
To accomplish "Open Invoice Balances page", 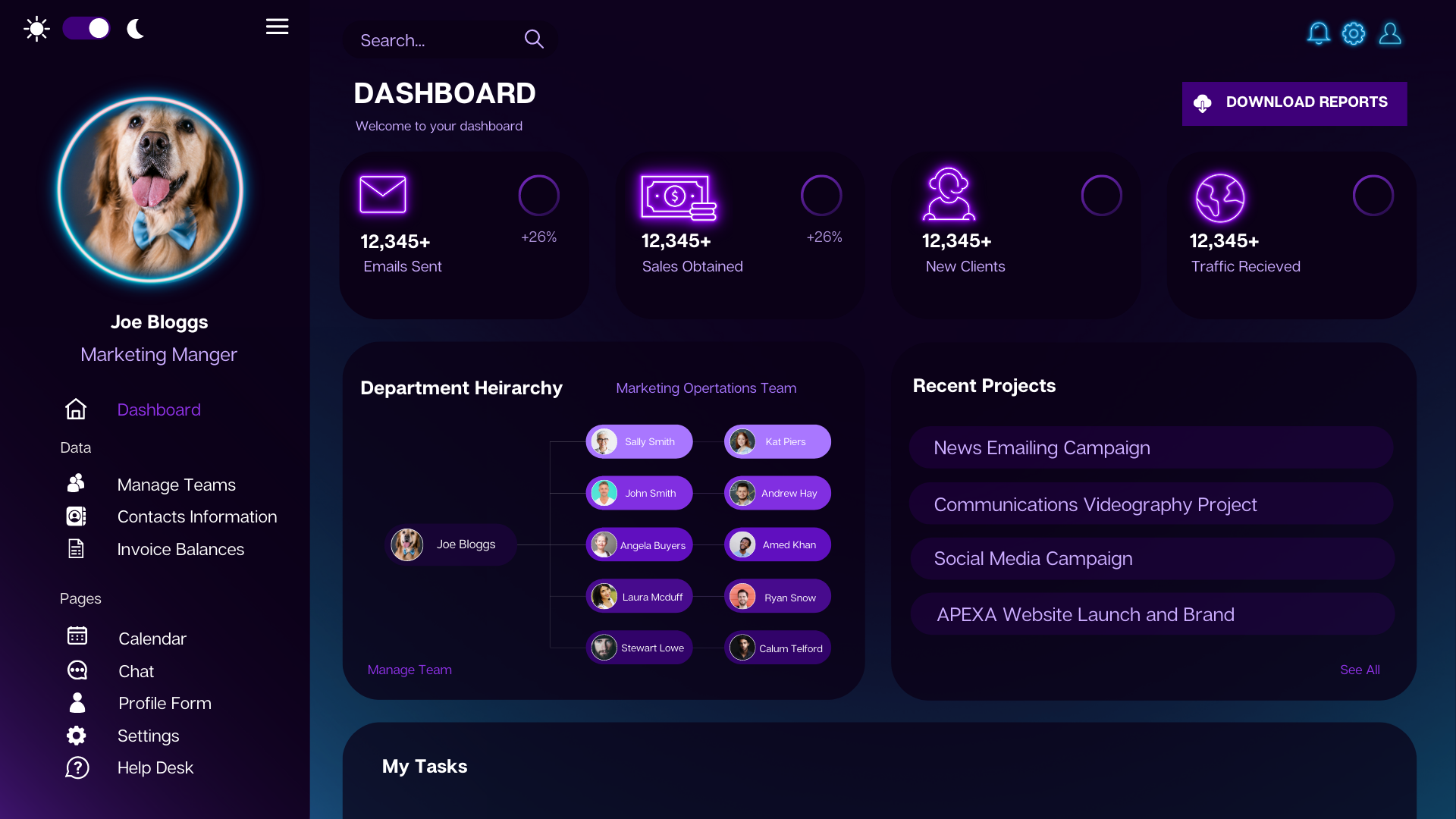I will tap(180, 550).
